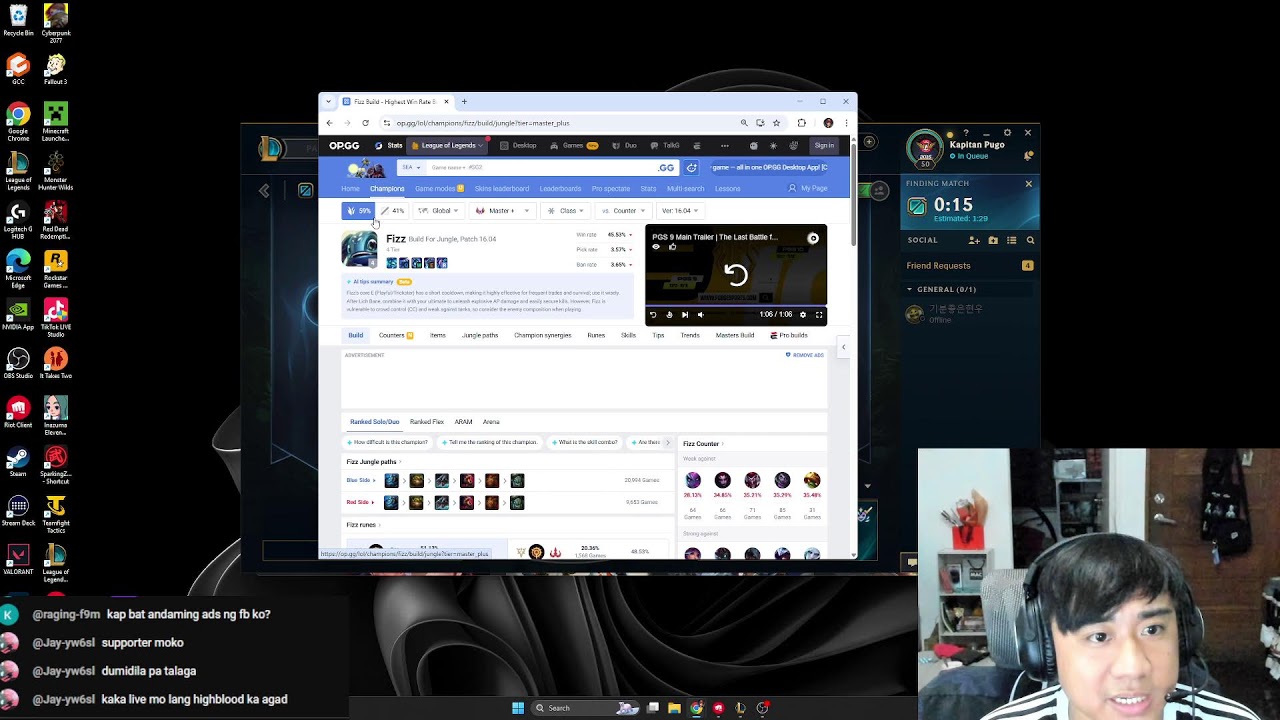This screenshot has width=1280, height=720.
Task: Show more AI question chips arrow
Action: click(668, 442)
